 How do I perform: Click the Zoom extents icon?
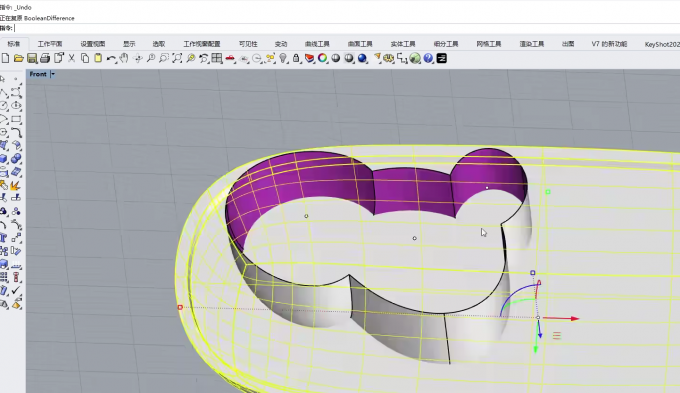coord(177,58)
